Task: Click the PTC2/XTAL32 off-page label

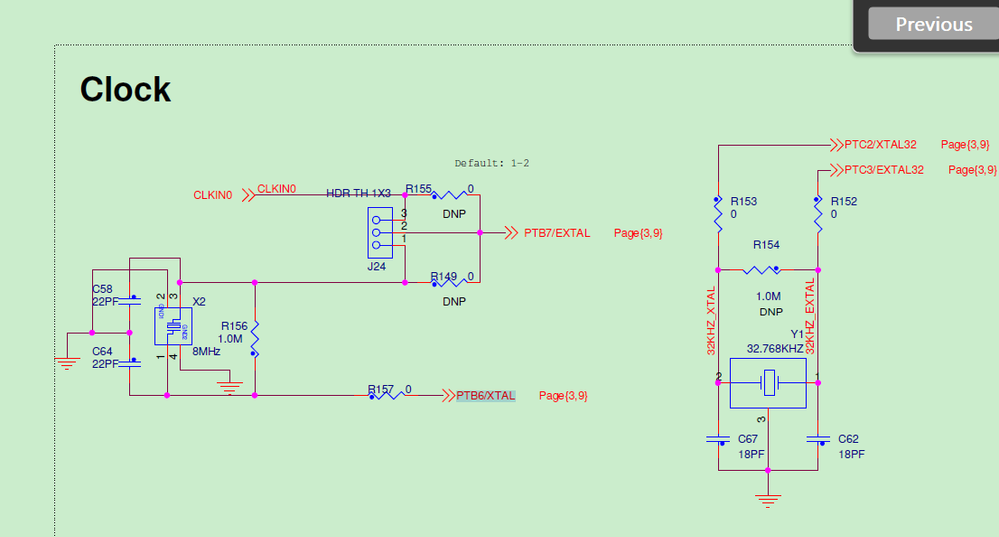Action: pyautogui.click(x=880, y=145)
